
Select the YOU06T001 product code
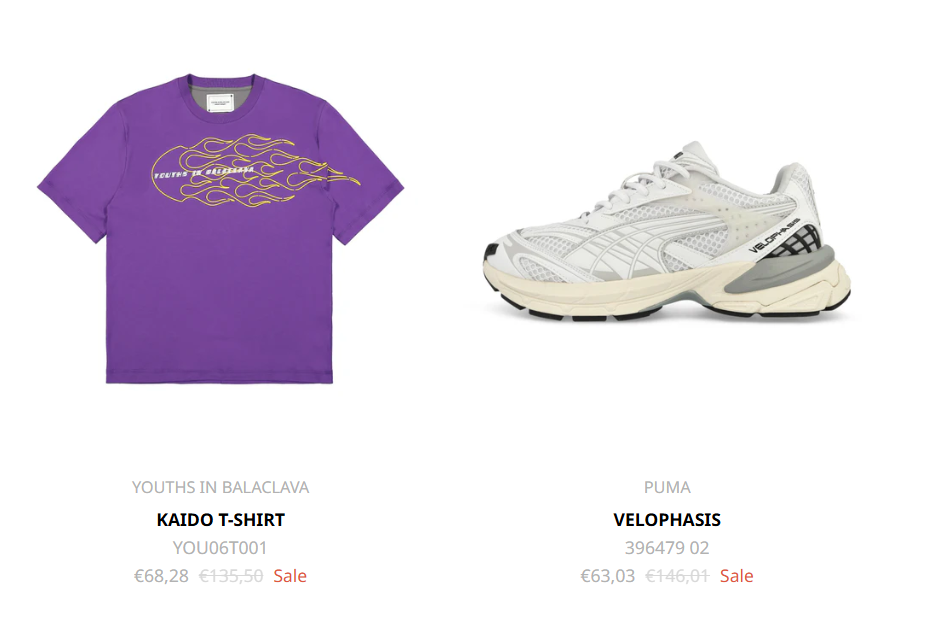pyautogui.click(x=220, y=548)
